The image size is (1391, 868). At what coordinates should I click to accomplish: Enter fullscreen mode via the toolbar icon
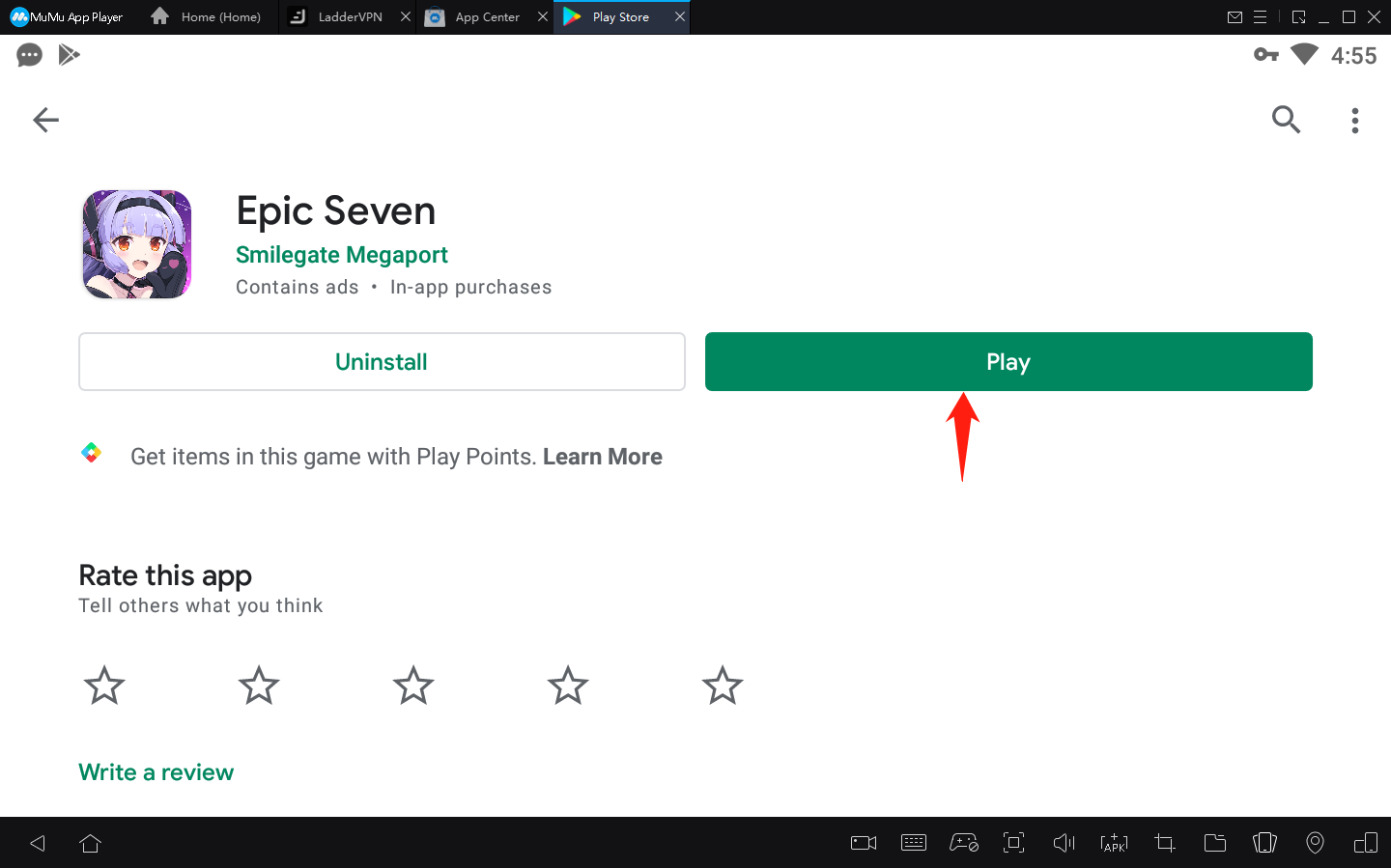click(1013, 842)
